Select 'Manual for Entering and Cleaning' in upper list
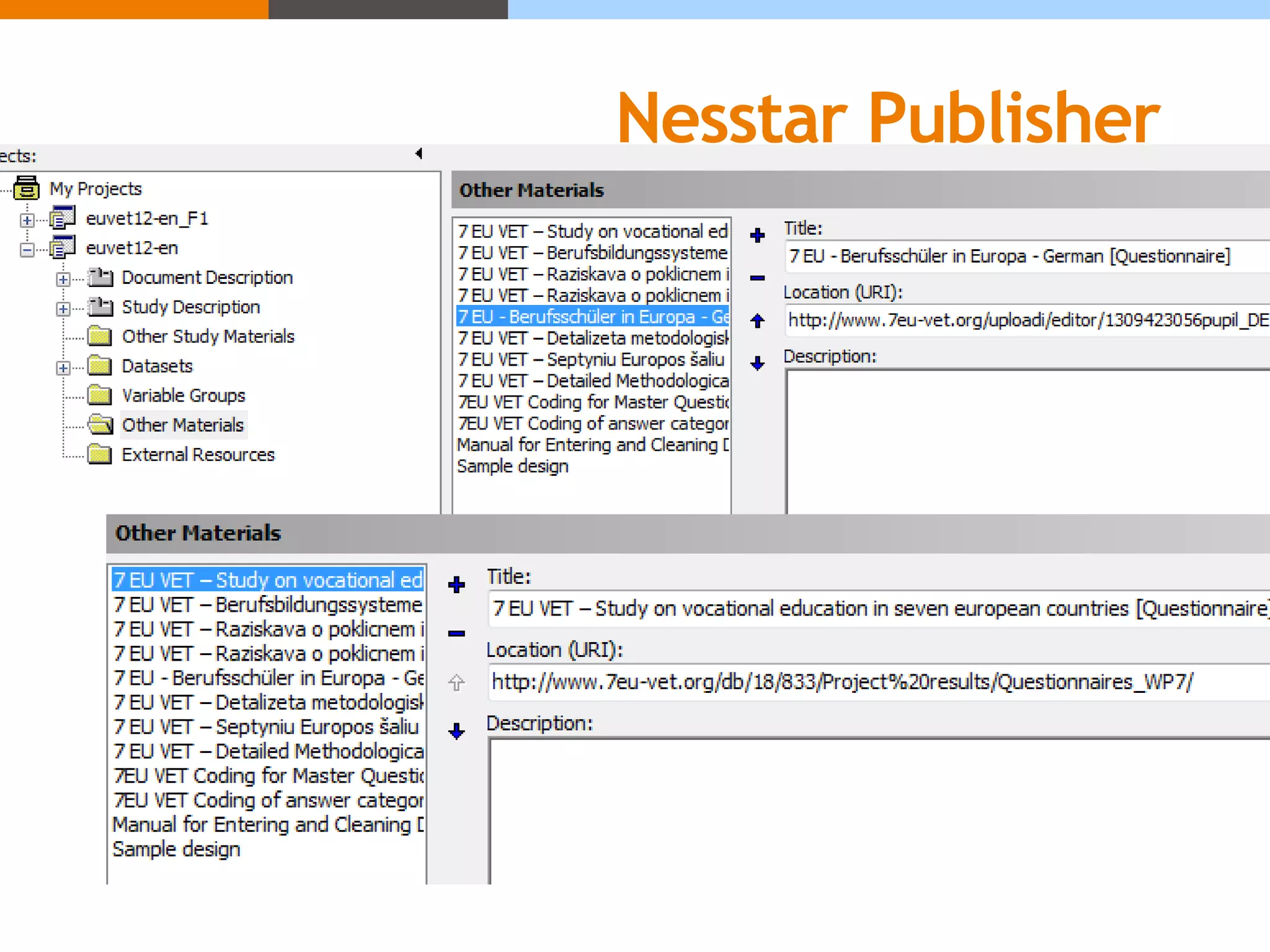1270x952 pixels. tap(593, 445)
